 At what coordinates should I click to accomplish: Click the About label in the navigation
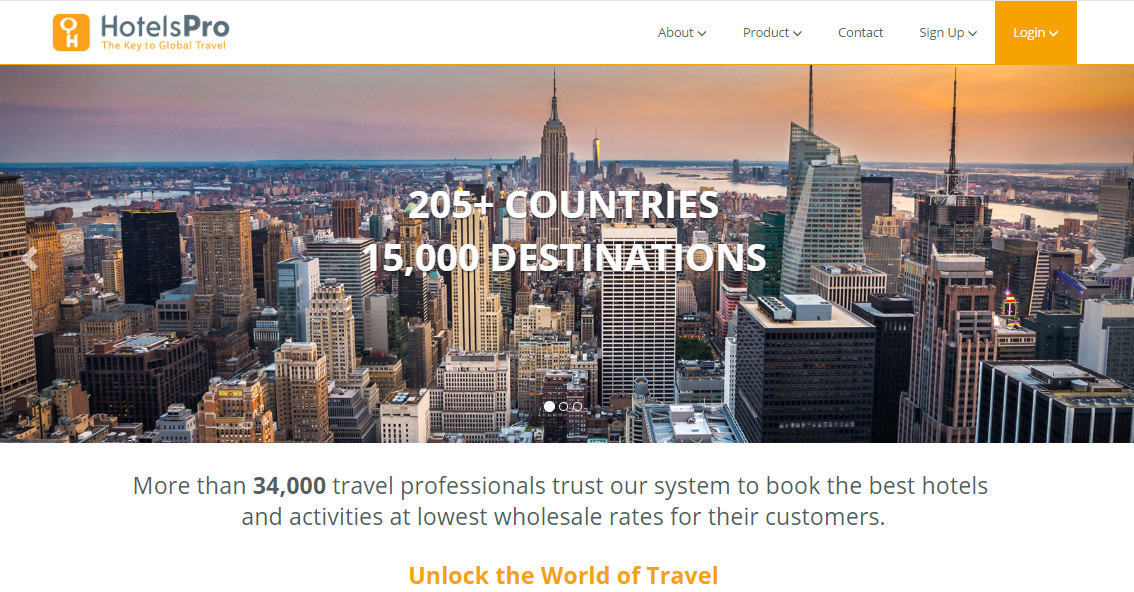pyautogui.click(x=675, y=33)
